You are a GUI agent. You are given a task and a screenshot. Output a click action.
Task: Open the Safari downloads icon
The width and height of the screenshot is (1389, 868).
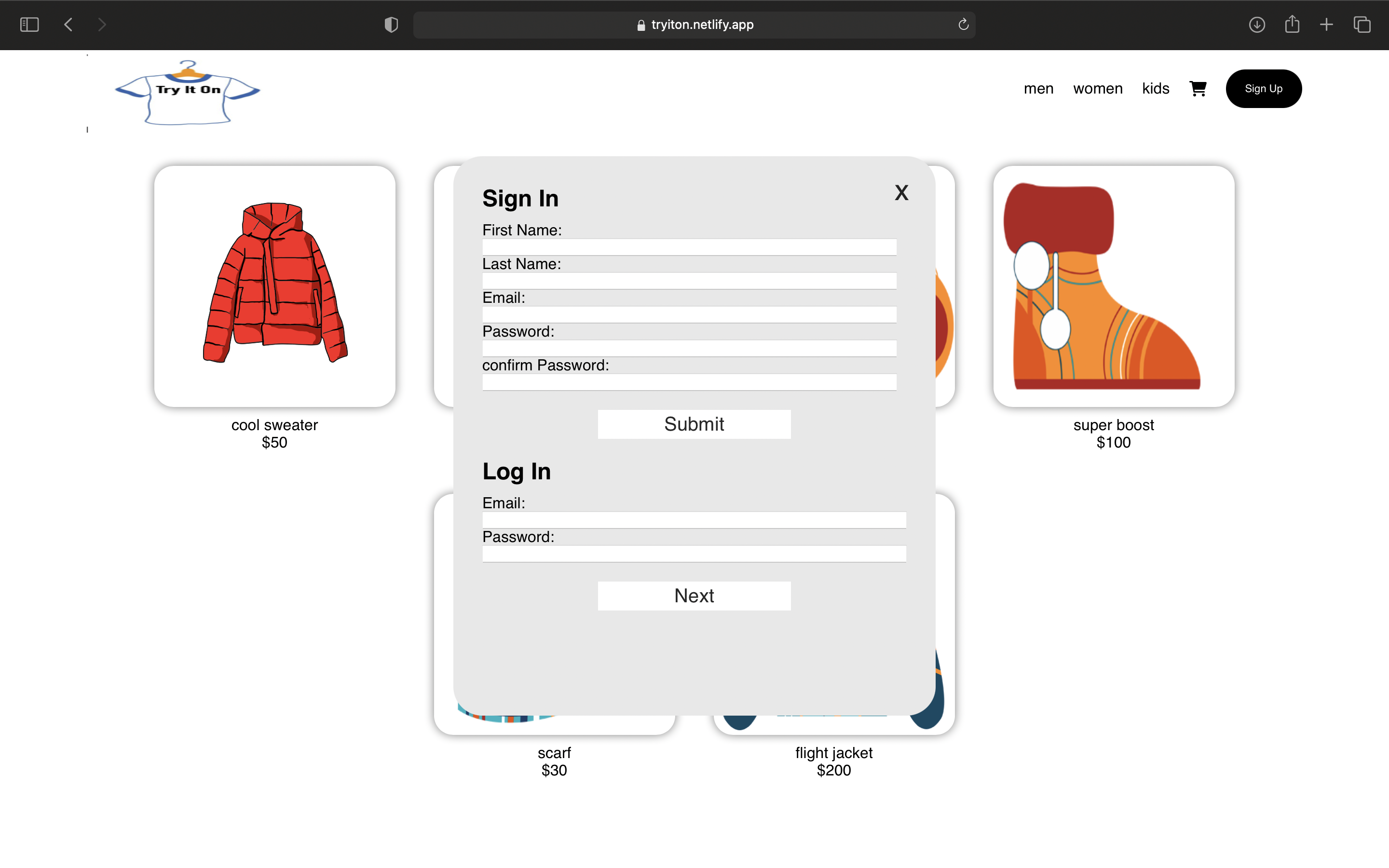point(1257,25)
